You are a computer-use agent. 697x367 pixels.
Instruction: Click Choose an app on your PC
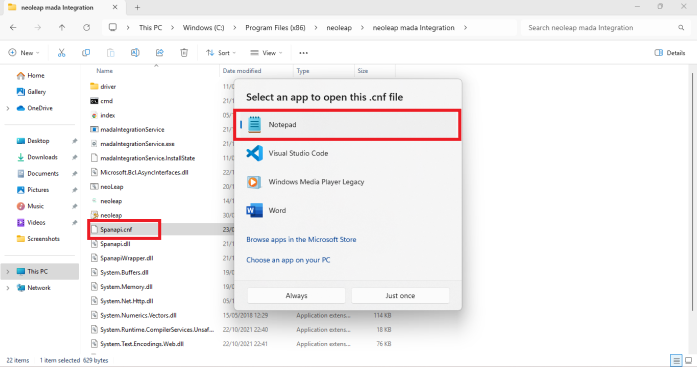tap(288, 260)
